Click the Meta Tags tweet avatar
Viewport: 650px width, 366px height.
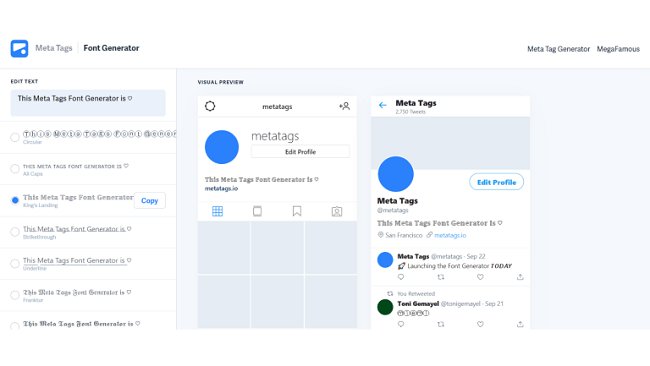point(385,260)
